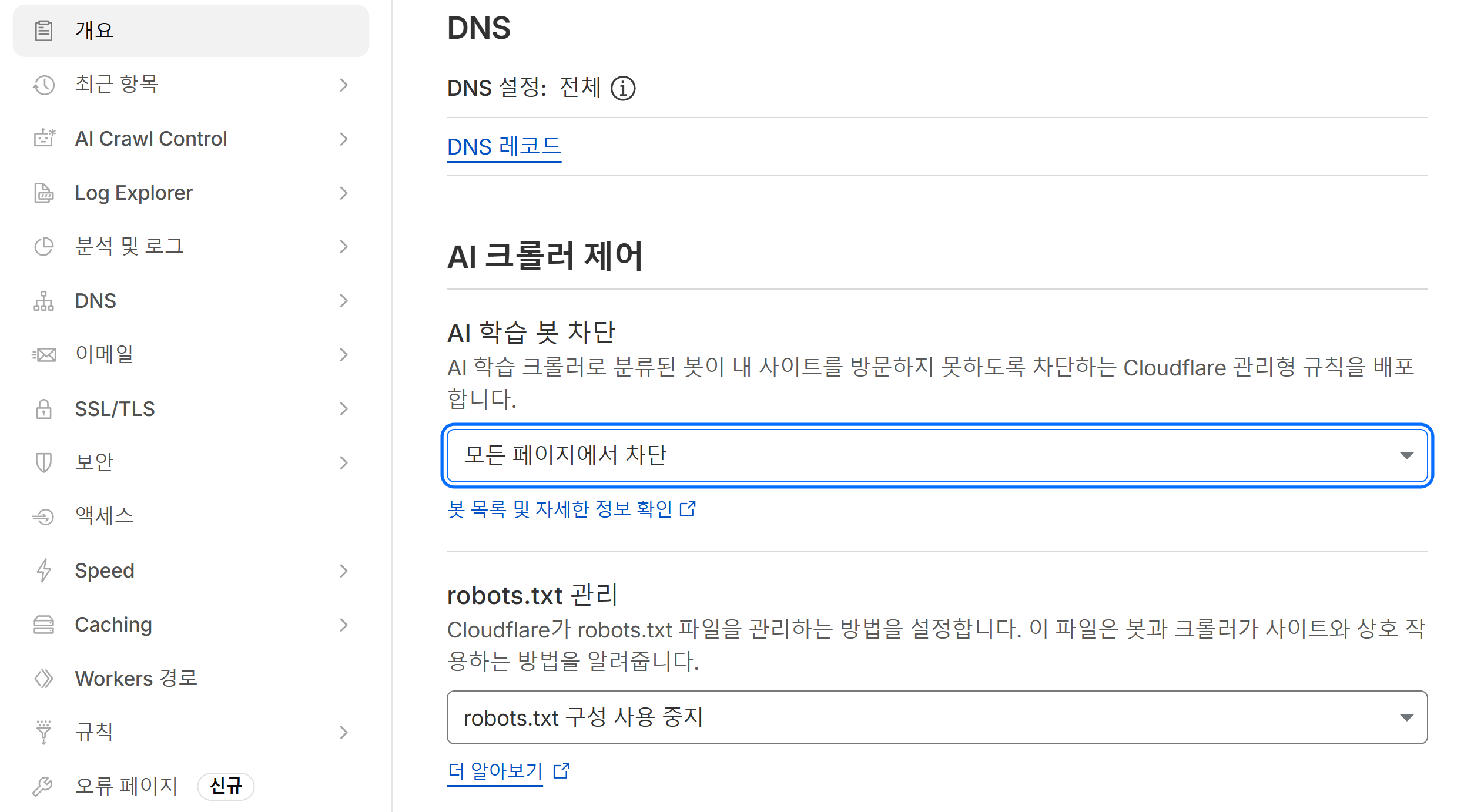
Task: Open the 모든 페이지에서 차단 dropdown
Action: (937, 455)
